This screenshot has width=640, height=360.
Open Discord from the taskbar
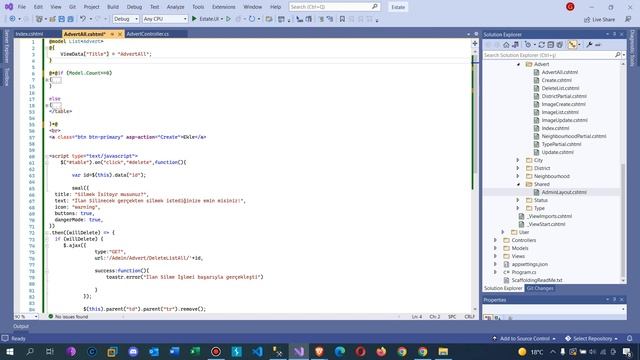[x=133, y=351]
